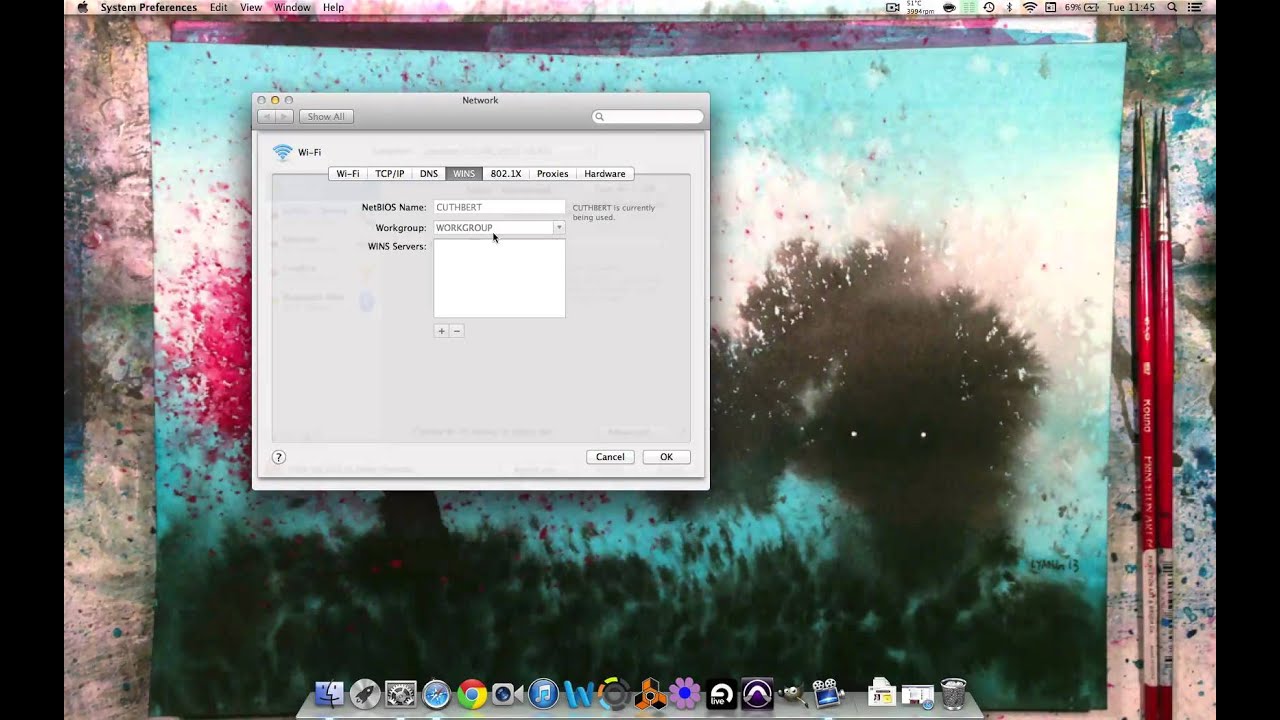Open the purple flower app in Dock
The width and height of the screenshot is (1280, 720).
click(685, 693)
